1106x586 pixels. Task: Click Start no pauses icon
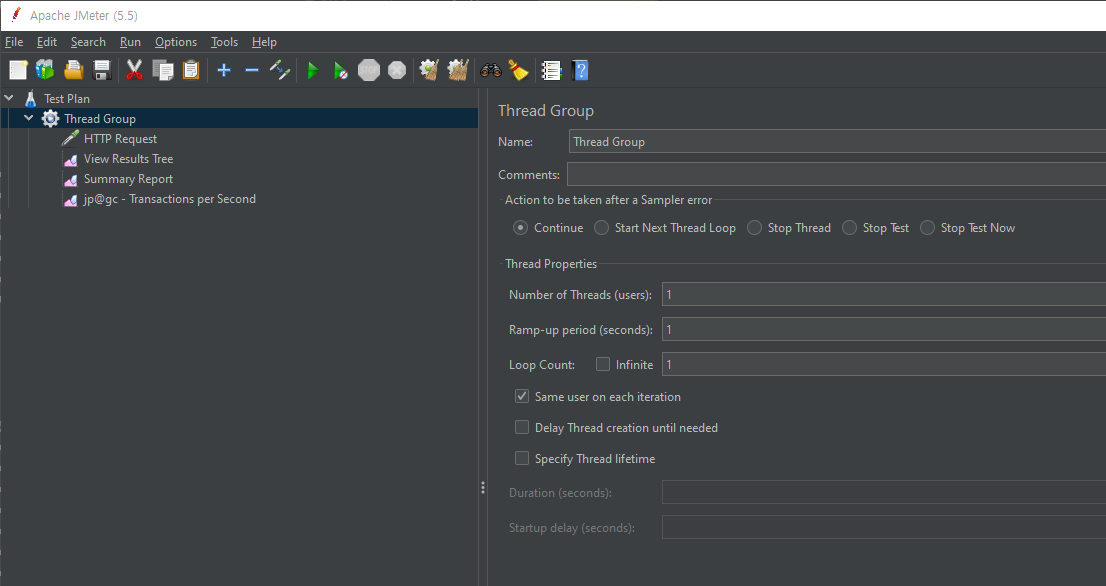[341, 70]
